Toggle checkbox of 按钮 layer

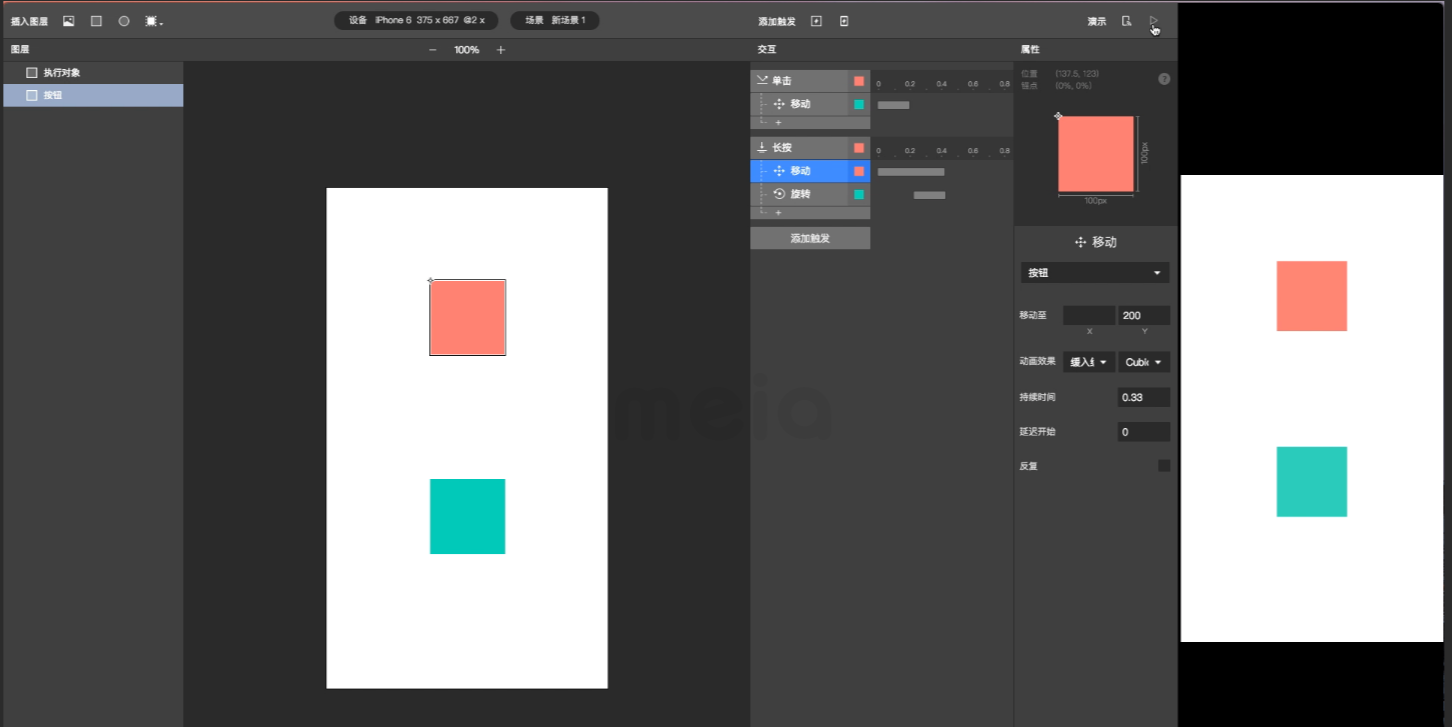pyautogui.click(x=32, y=96)
